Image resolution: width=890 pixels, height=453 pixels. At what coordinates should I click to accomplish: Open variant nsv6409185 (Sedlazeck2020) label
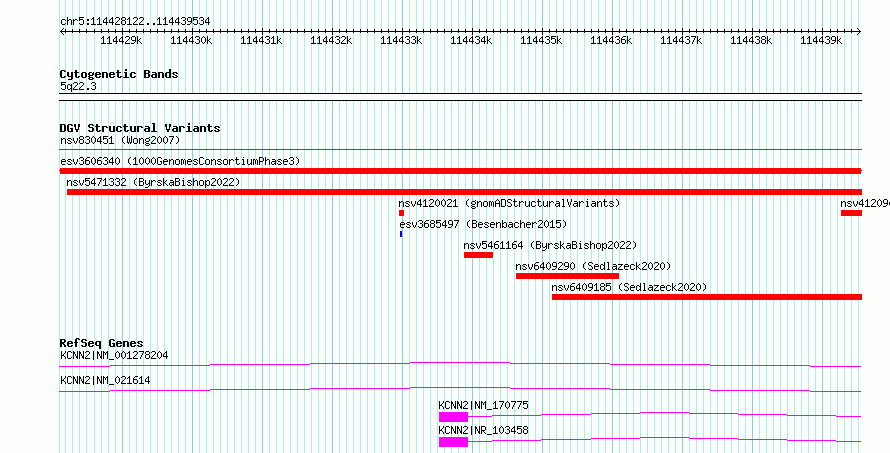[629, 287]
